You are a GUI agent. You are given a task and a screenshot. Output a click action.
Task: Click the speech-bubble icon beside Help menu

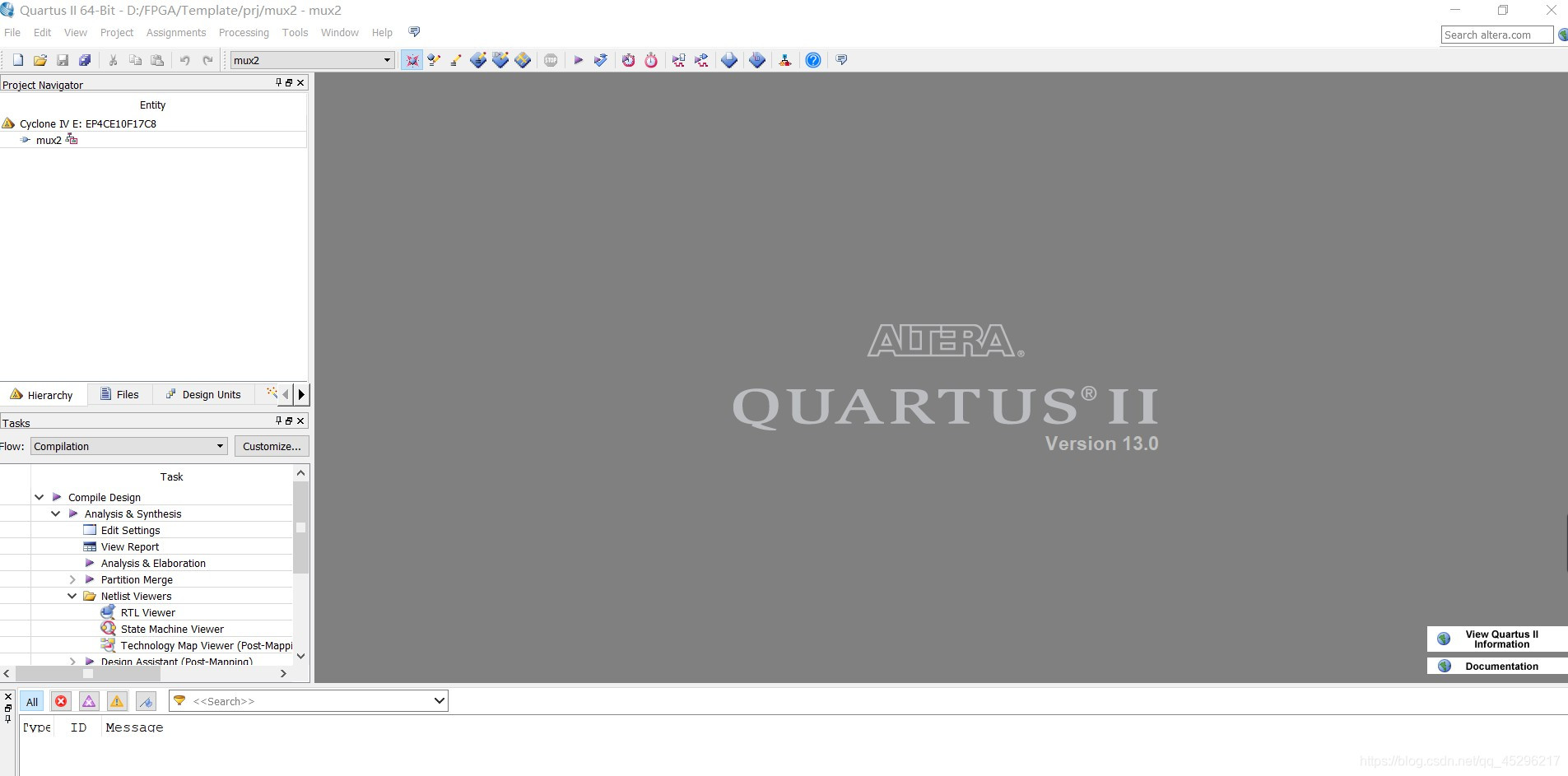[415, 32]
